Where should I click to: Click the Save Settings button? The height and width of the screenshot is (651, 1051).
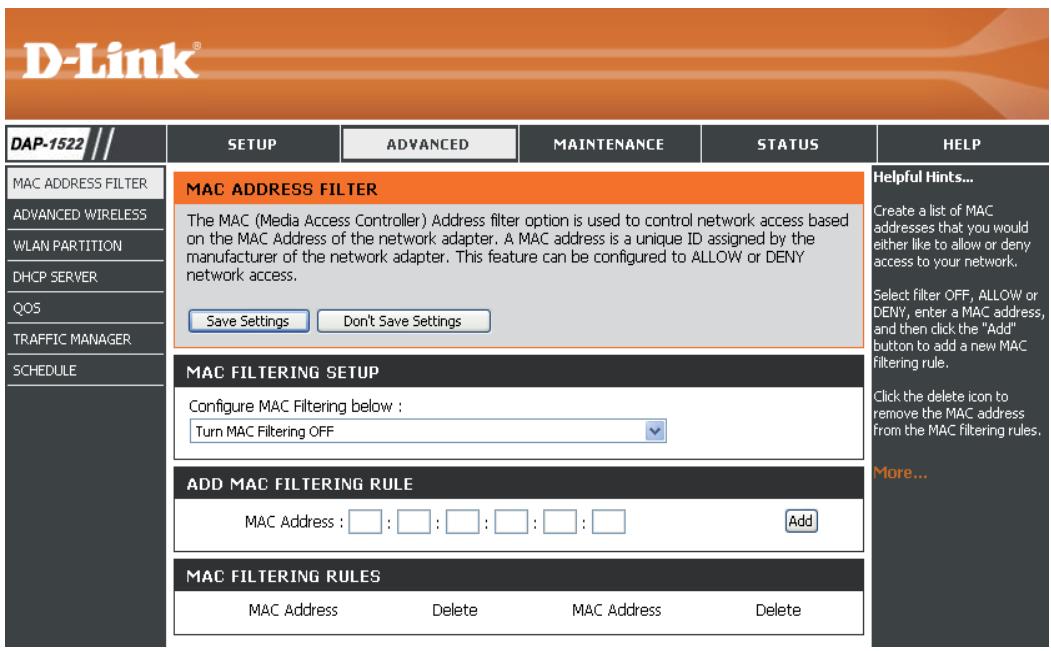(248, 321)
